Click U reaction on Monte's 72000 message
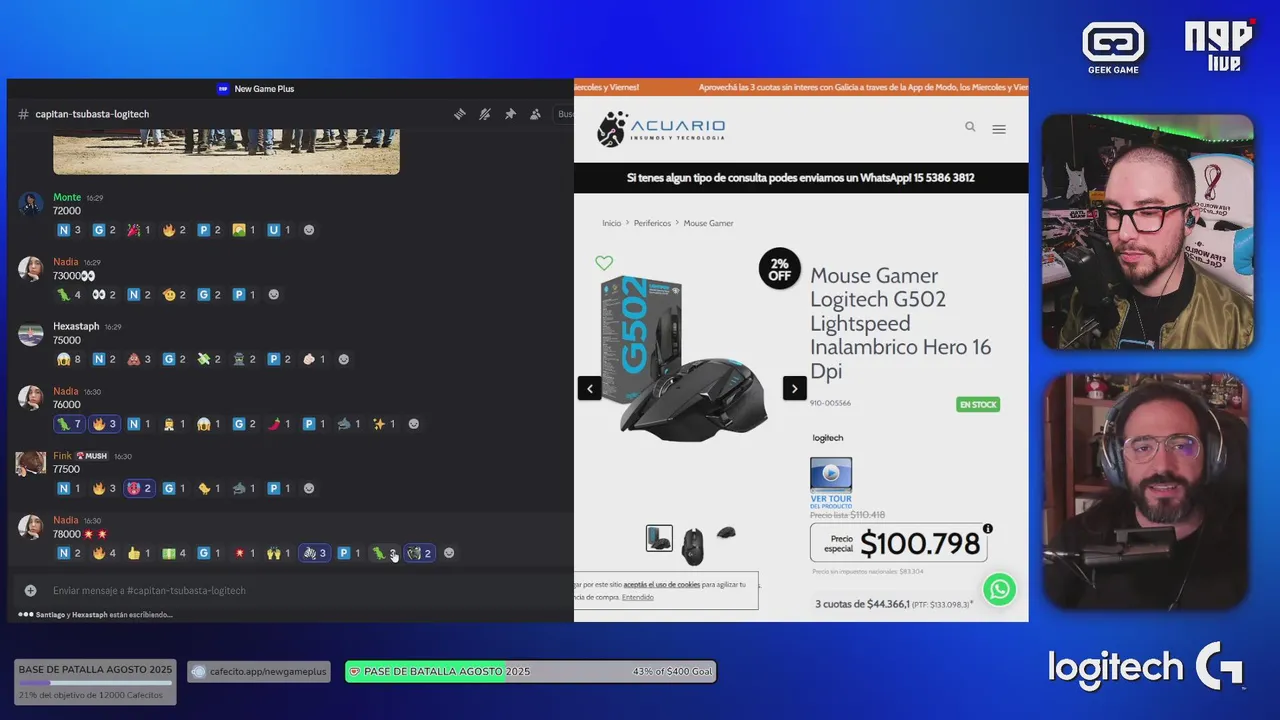The image size is (1280, 720). tap(279, 230)
